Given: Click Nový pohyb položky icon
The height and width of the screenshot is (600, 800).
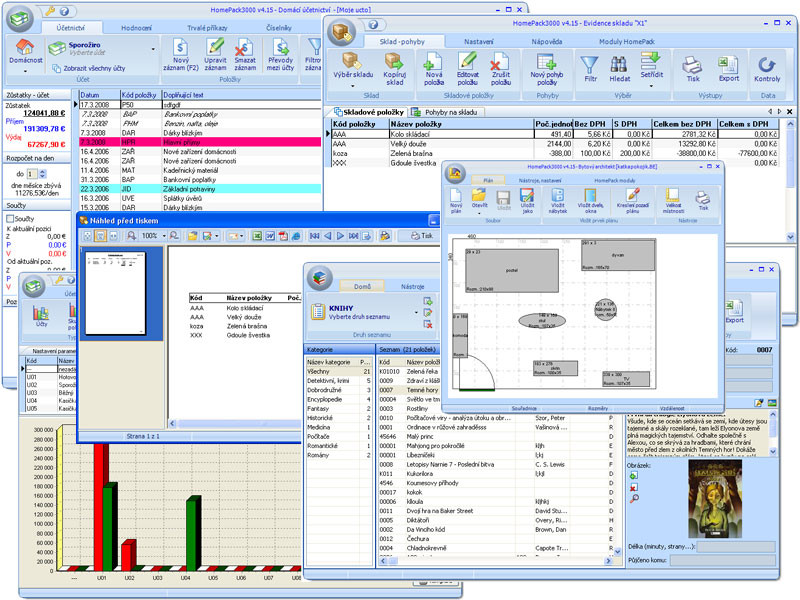Looking at the screenshot, I should (546, 61).
